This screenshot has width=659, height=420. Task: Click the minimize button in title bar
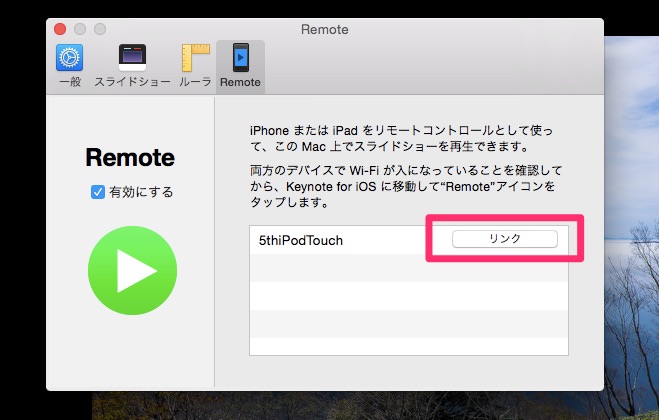click(x=80, y=29)
